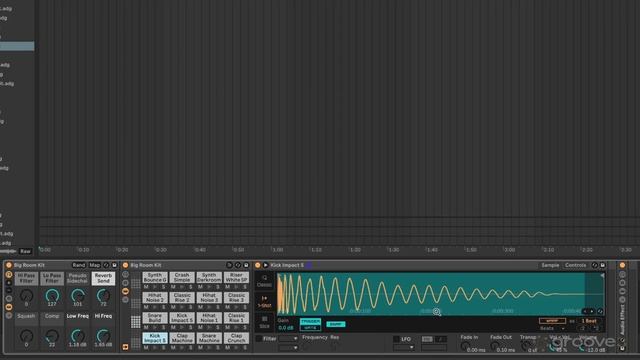Solo the Synth Bounce G pad
640x360 pixels.
[163, 287]
